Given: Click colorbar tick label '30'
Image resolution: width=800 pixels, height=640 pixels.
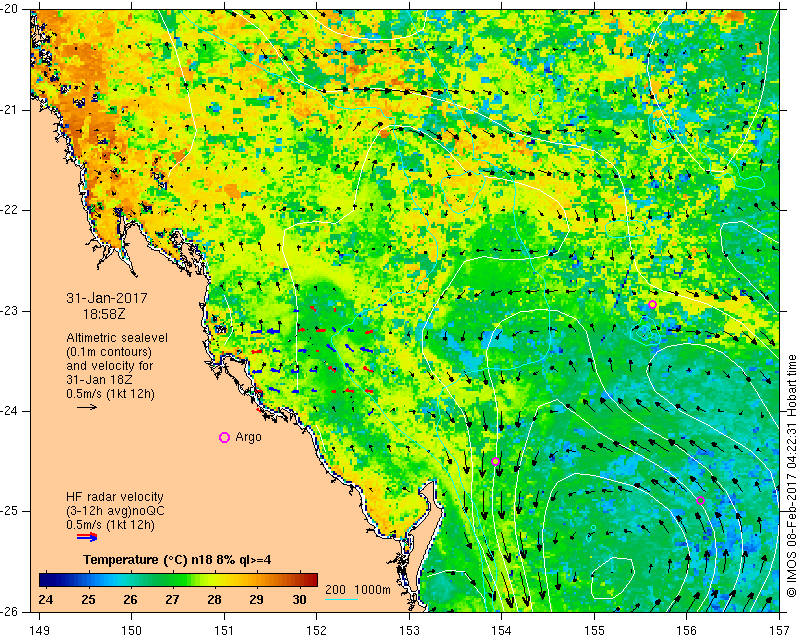Looking at the screenshot, I should click(x=299, y=599).
